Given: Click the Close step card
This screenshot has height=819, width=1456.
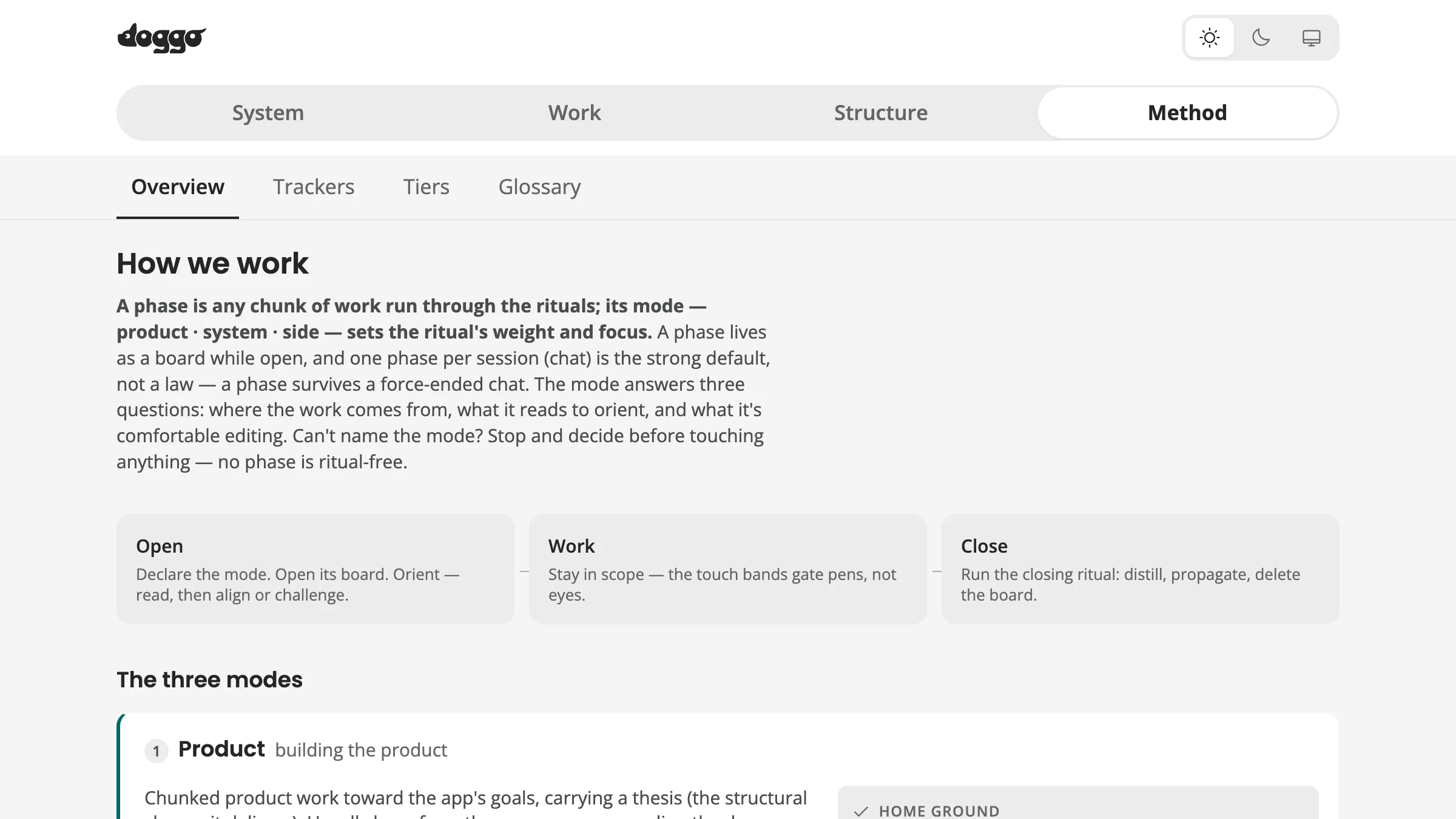Looking at the screenshot, I should (1141, 569).
